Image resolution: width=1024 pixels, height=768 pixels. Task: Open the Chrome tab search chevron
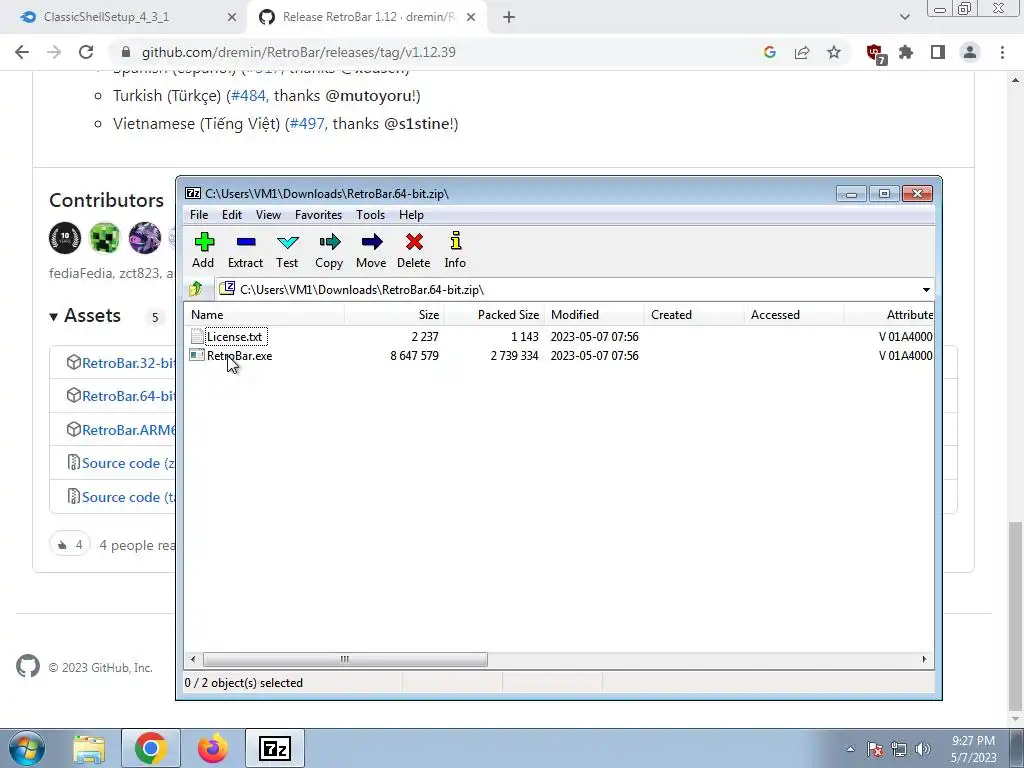[904, 18]
